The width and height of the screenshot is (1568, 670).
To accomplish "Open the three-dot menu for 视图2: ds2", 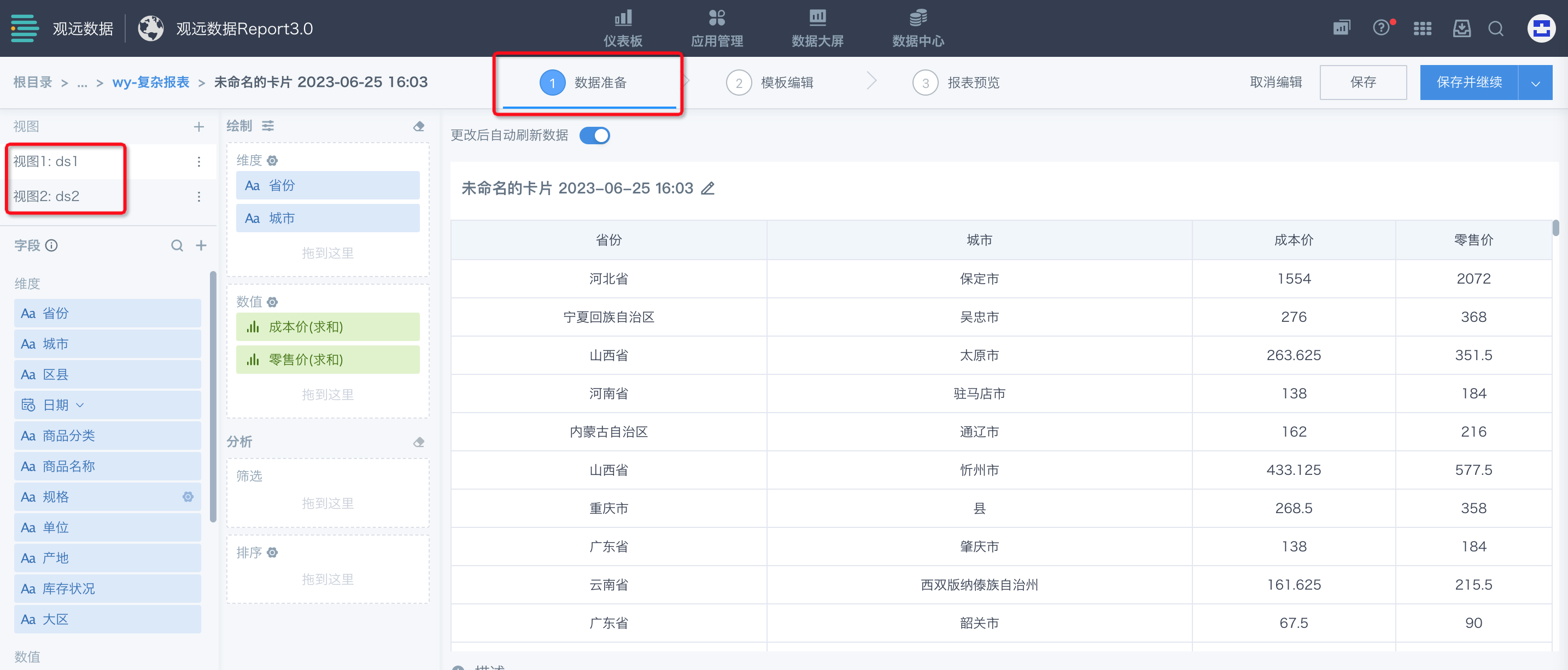I will click(198, 197).
